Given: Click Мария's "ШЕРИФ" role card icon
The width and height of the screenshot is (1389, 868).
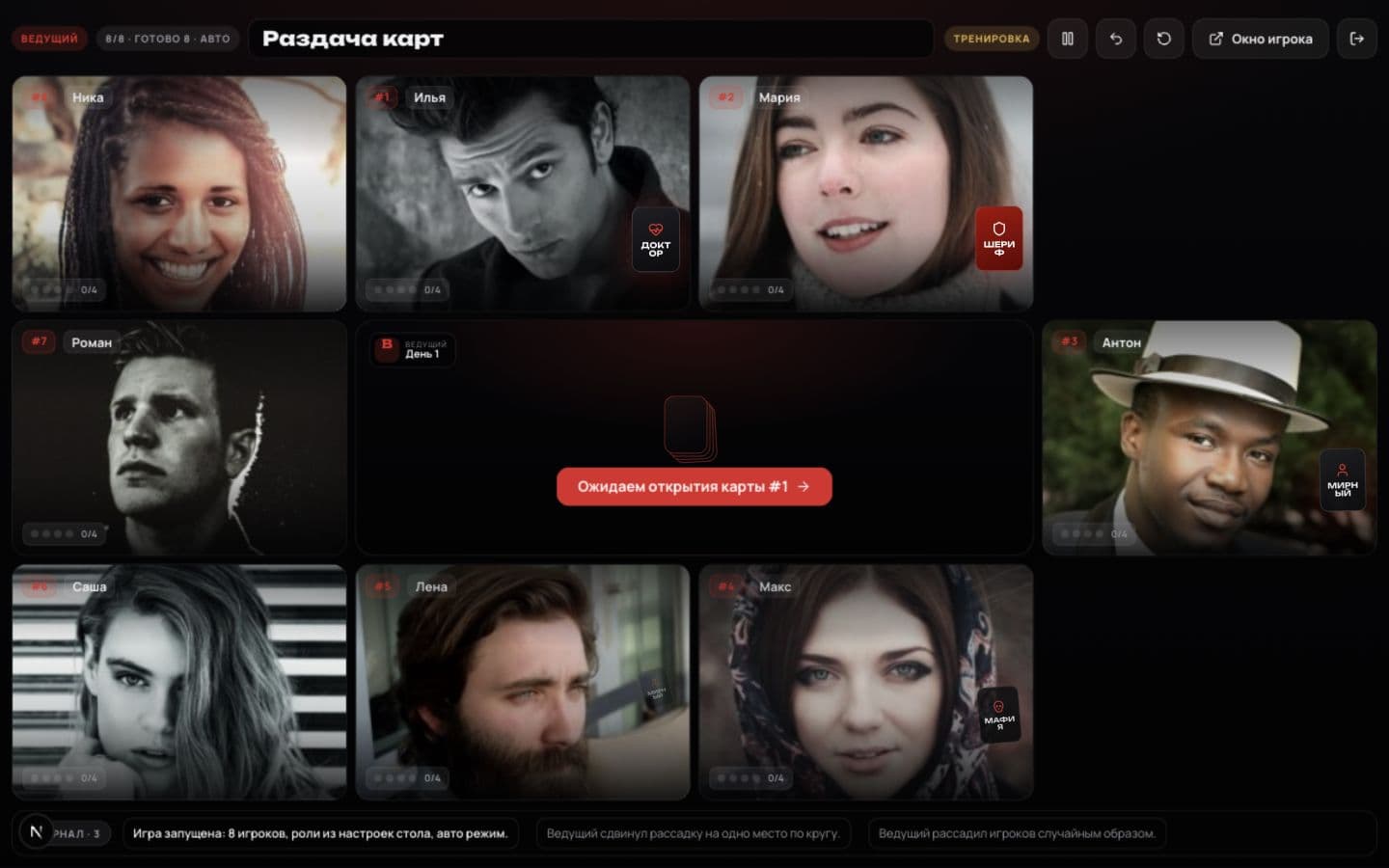Looking at the screenshot, I should (998, 238).
